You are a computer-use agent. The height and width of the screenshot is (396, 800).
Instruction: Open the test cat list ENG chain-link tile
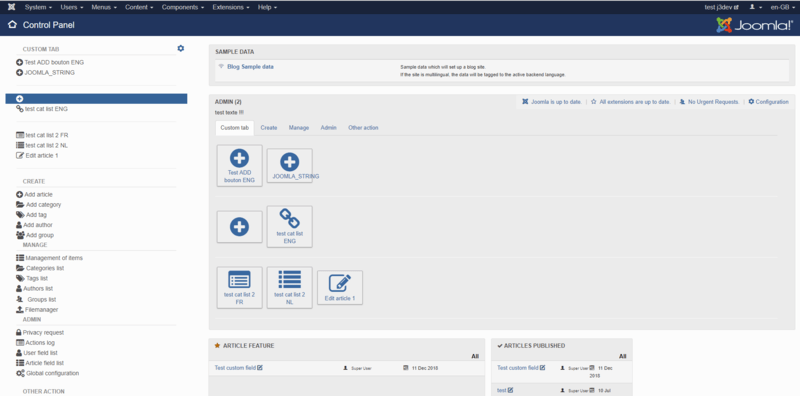coord(289,227)
